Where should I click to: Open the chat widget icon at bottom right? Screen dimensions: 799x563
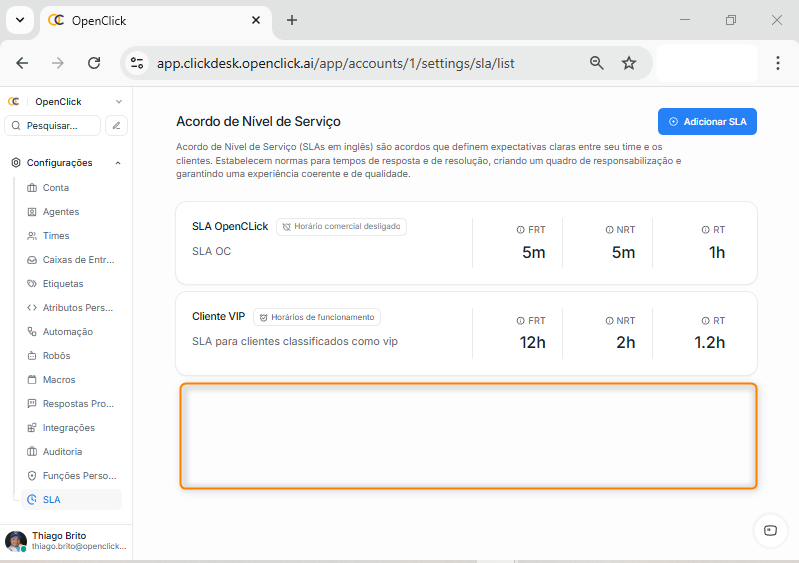(770, 530)
